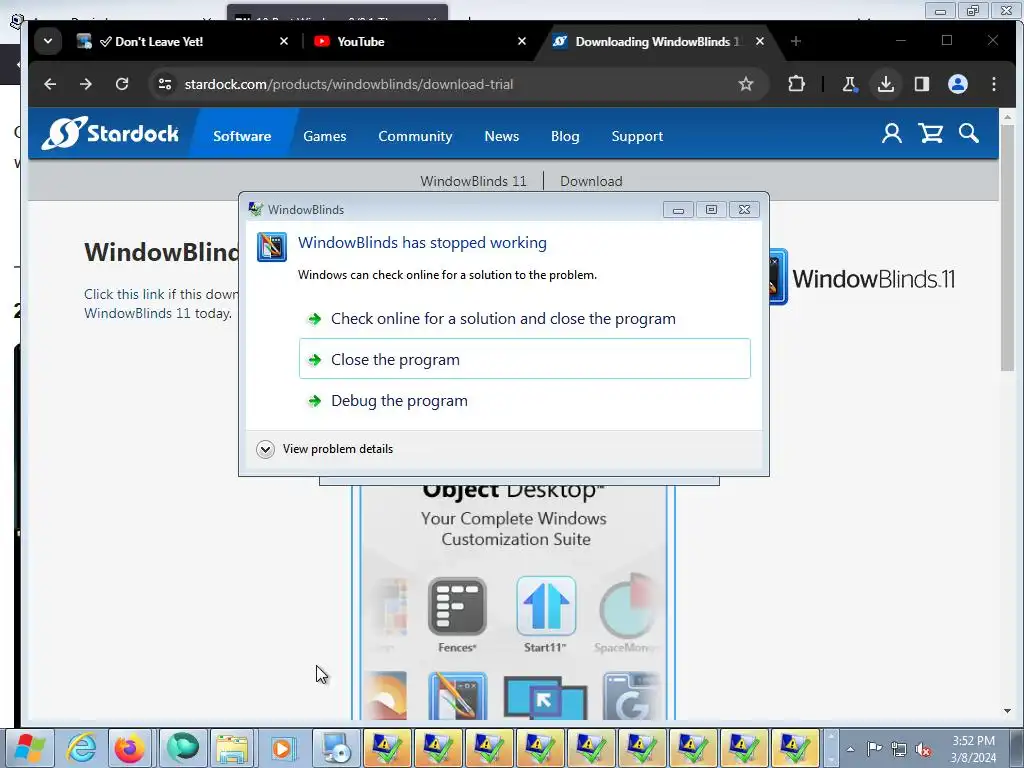The width and height of the screenshot is (1024, 768).
Task: Click the WindowBlinds 11 breadcrumb link
Action: 473,182
